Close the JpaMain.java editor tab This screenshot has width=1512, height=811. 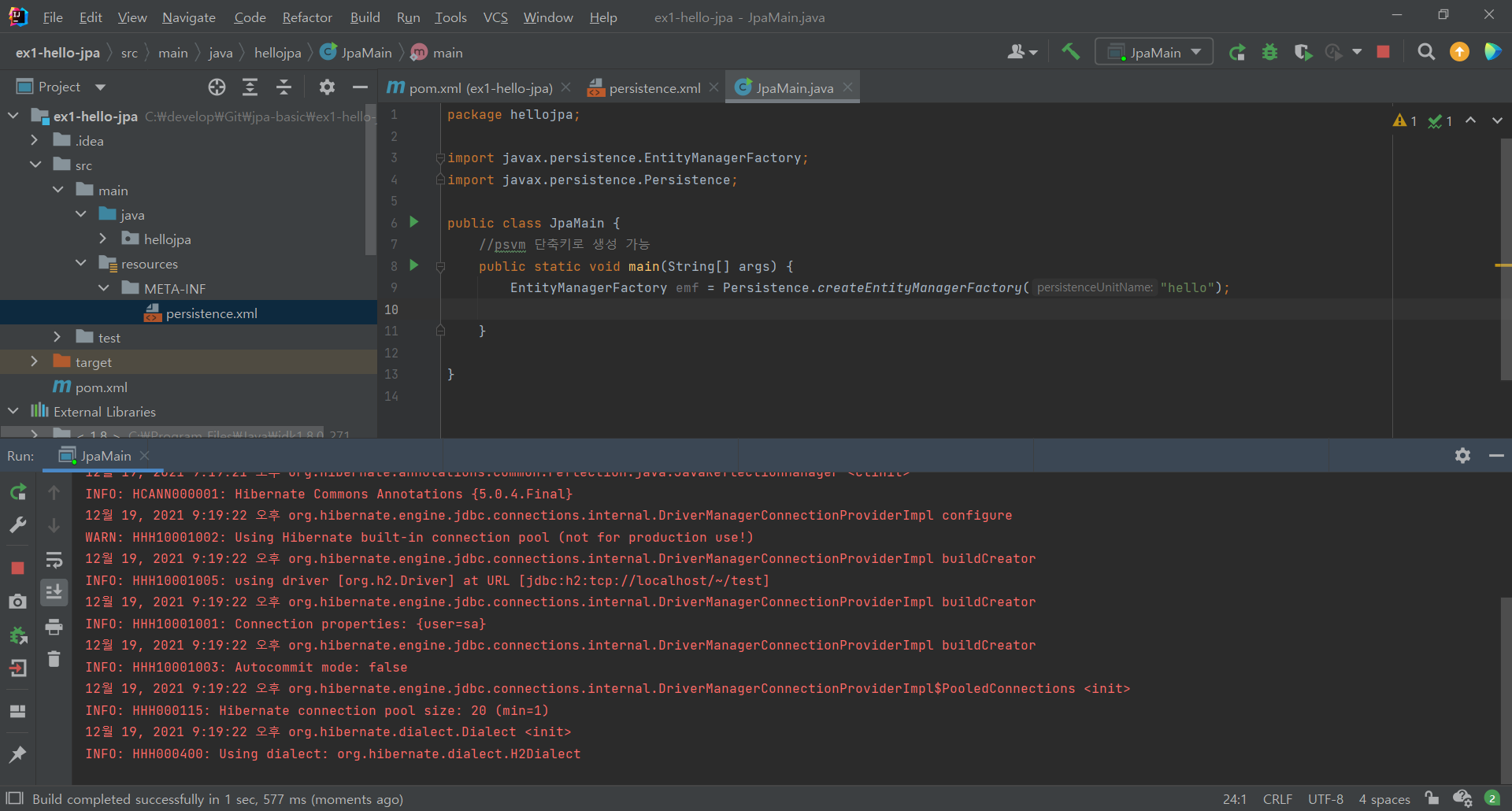(847, 87)
